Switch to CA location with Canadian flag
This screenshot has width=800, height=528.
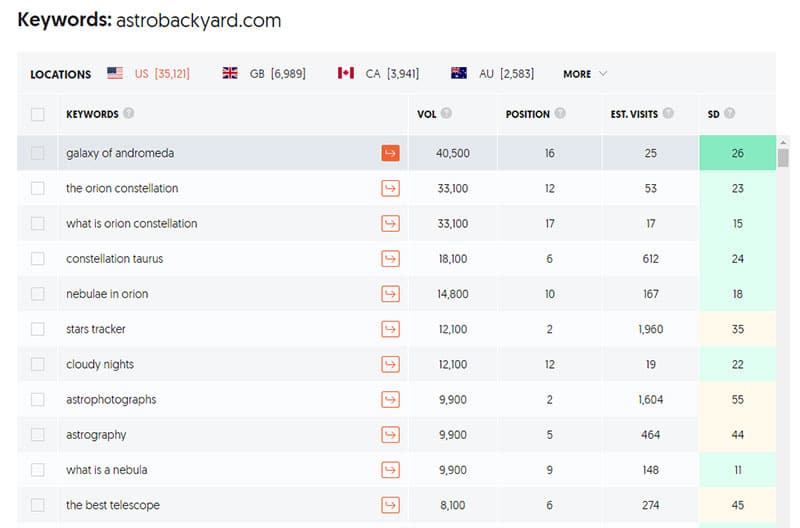tap(378, 74)
